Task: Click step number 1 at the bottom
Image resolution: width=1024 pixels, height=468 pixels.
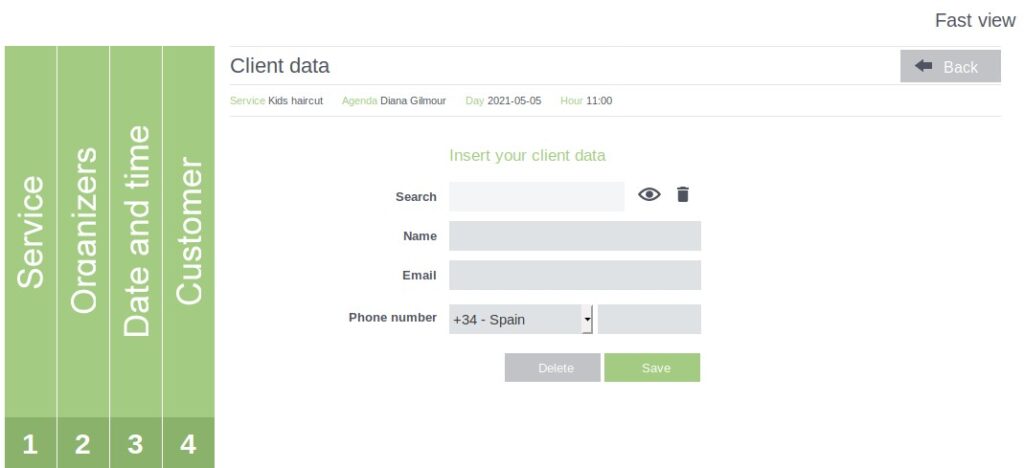Action: point(31,443)
